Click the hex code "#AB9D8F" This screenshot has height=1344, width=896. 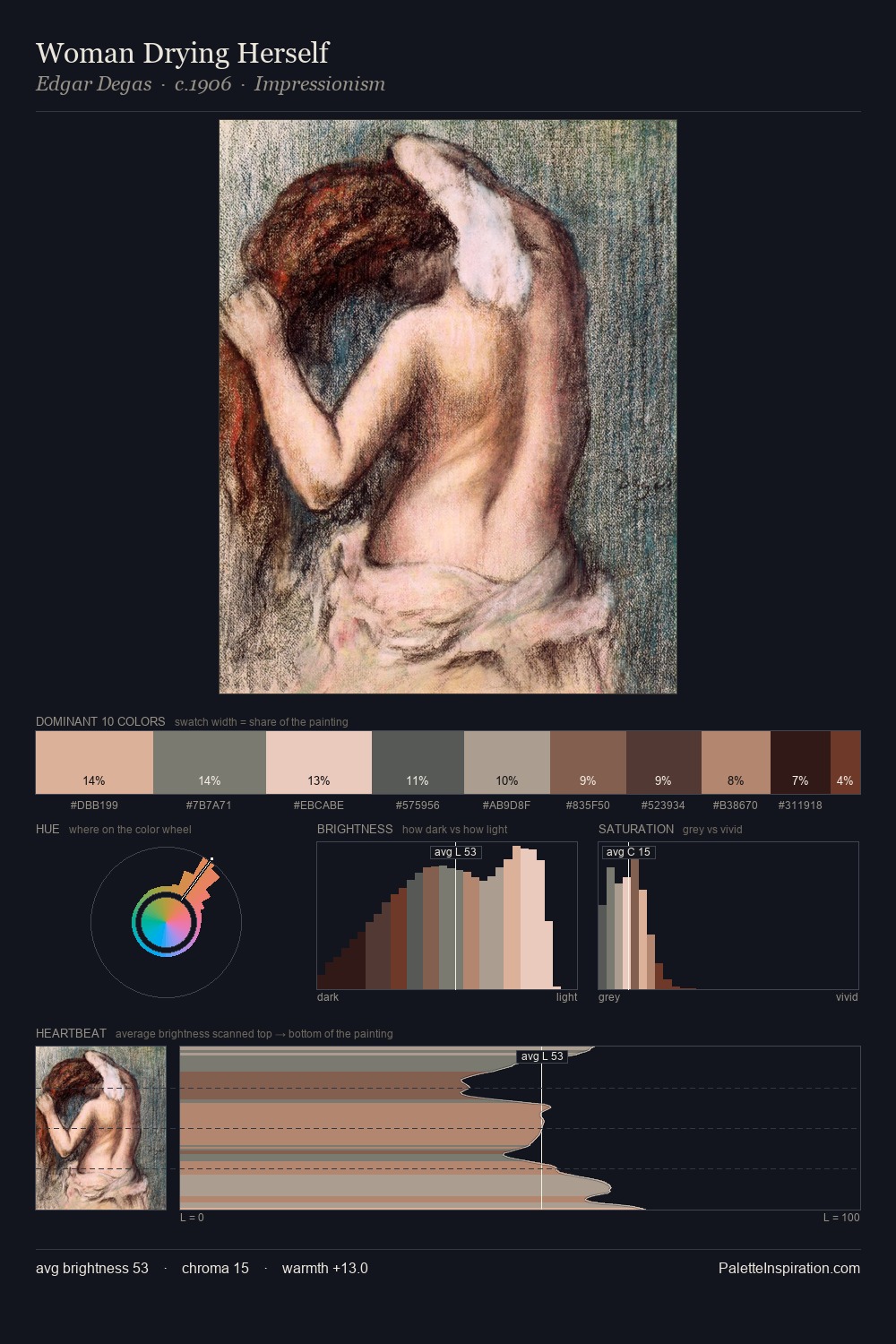506,806
